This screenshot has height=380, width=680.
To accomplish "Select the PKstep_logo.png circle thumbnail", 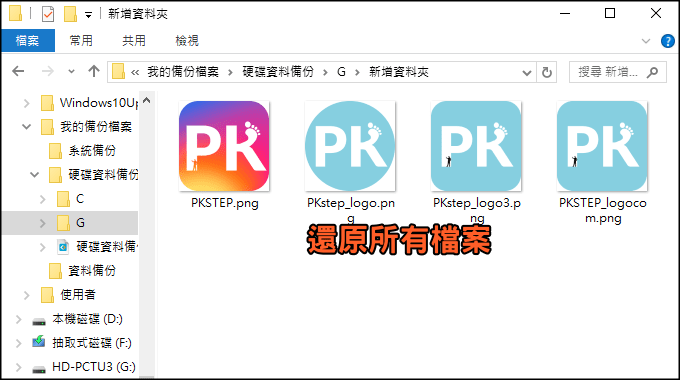I will pyautogui.click(x=350, y=146).
